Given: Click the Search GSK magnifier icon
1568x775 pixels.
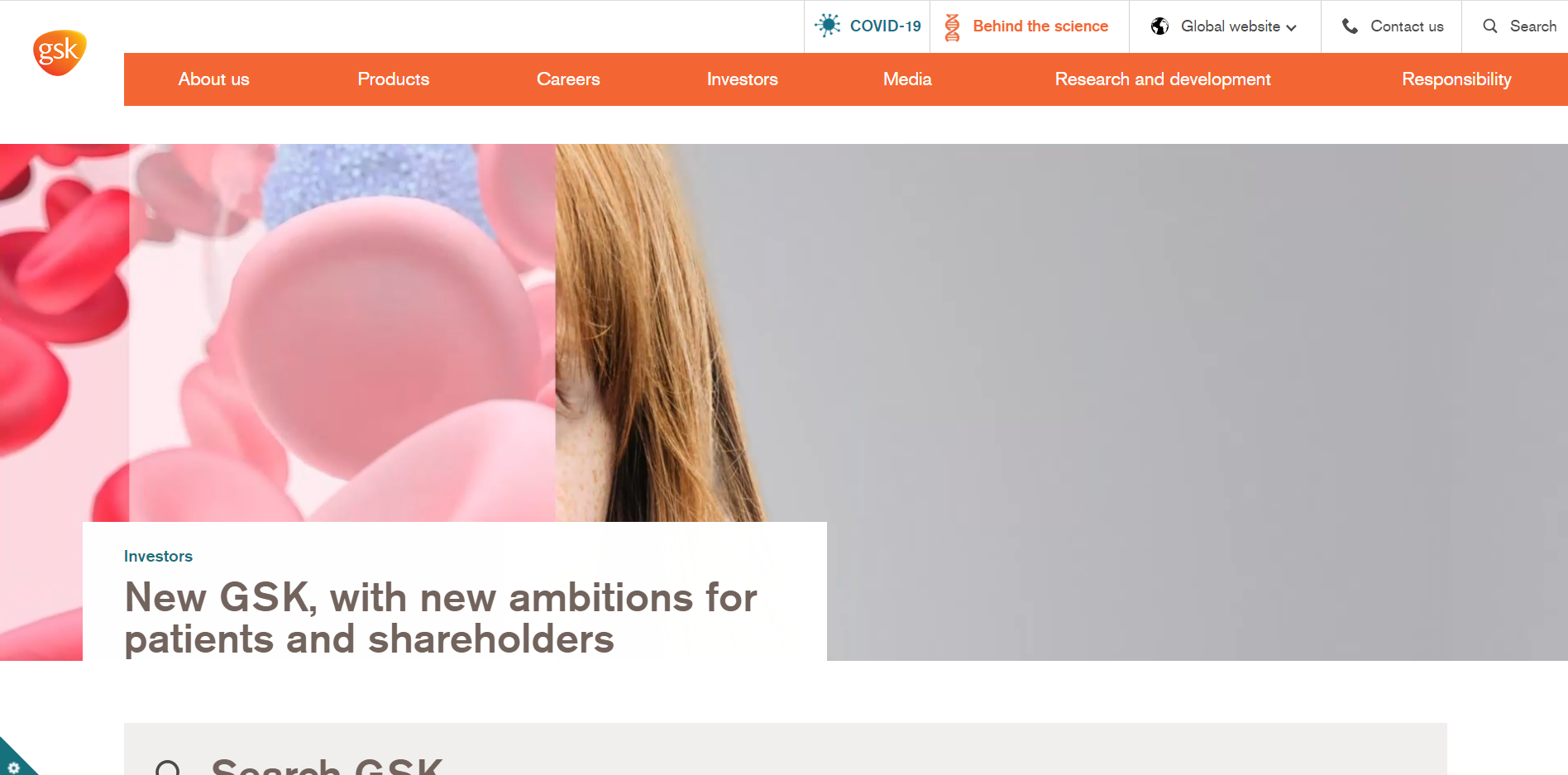Looking at the screenshot, I should [168, 768].
